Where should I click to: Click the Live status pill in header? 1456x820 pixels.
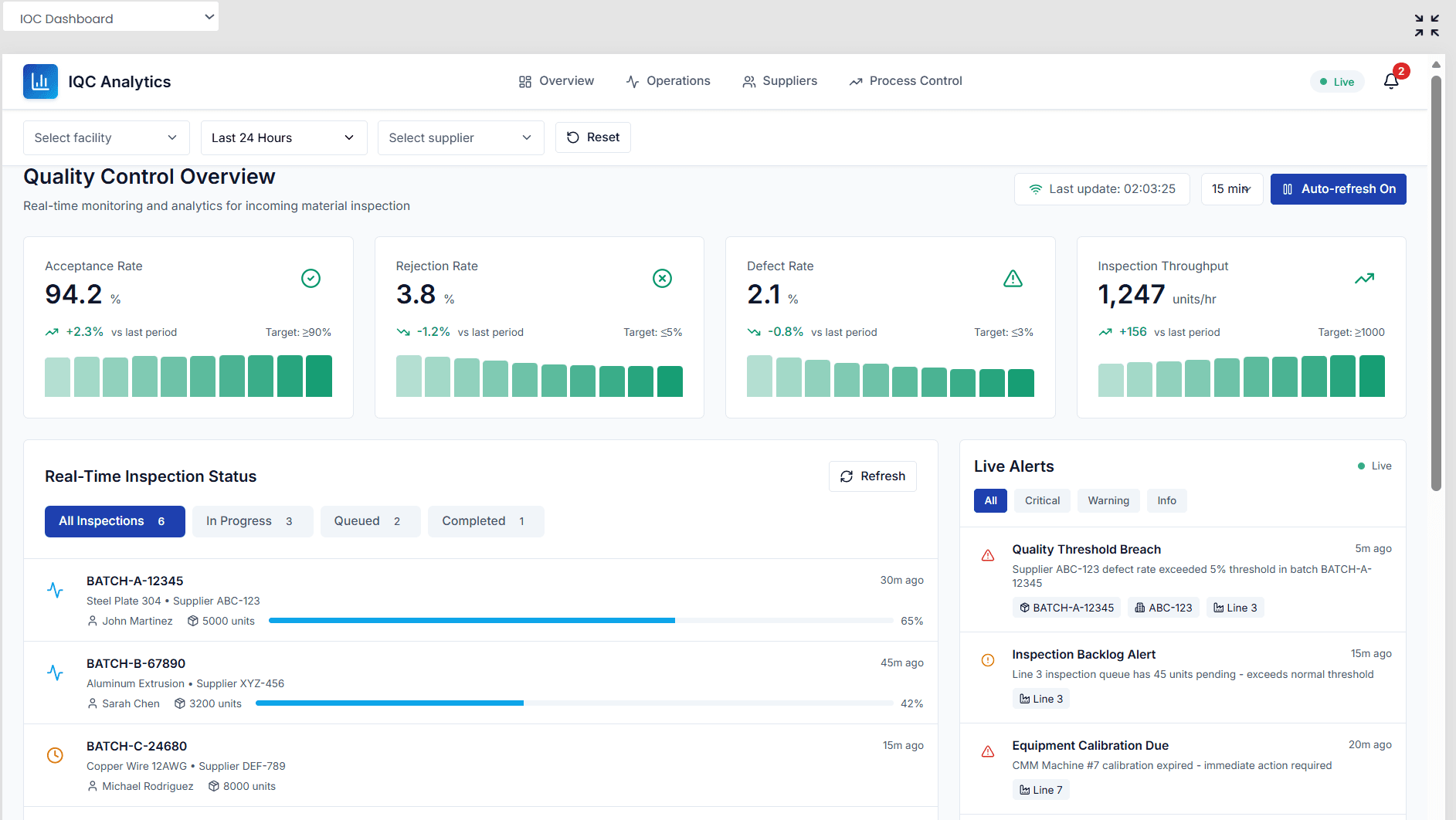1337,82
